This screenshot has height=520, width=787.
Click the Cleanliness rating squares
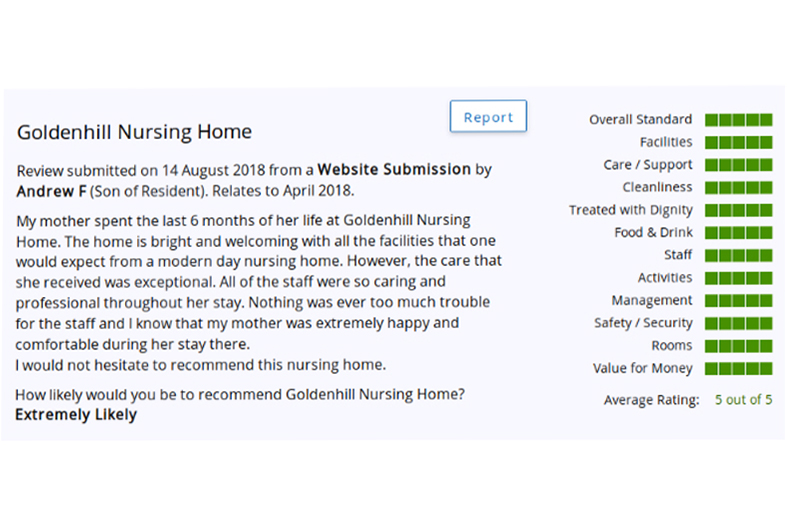tap(738, 188)
